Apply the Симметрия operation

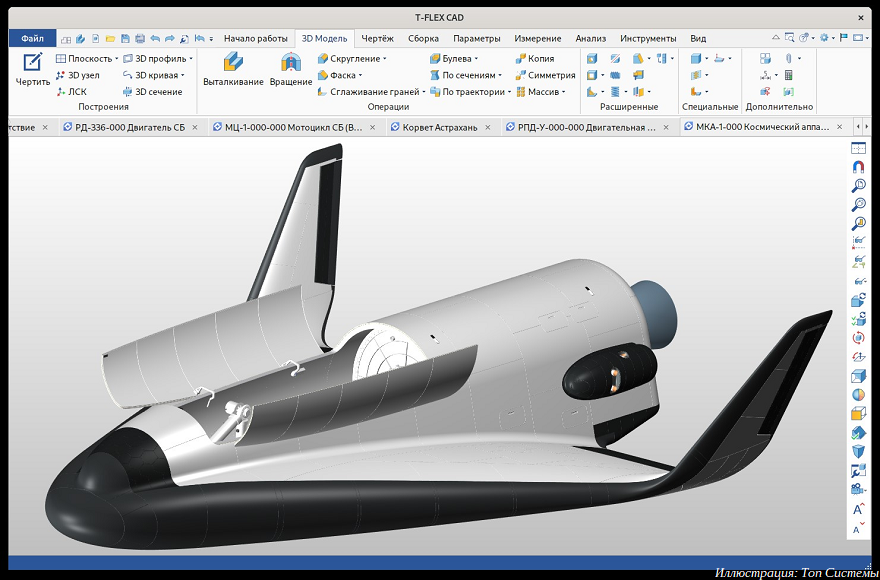[x=546, y=75]
